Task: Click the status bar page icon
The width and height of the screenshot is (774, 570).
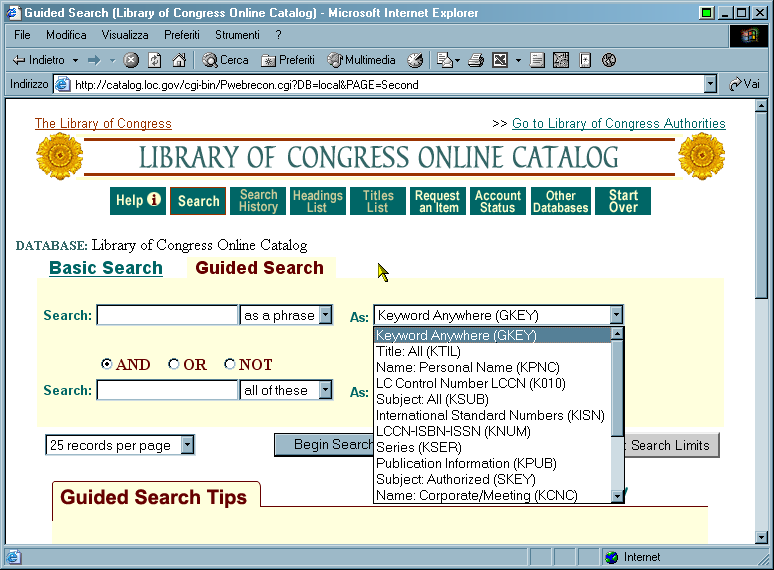Action: [13, 557]
